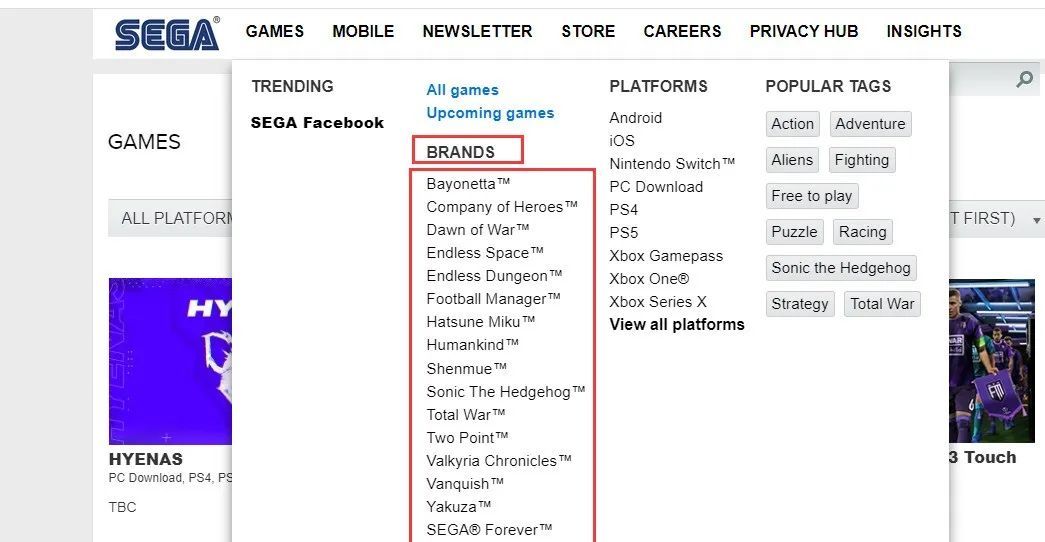Screen dimensions: 1045x542
Task: Select the Racing tag
Action: [862, 232]
